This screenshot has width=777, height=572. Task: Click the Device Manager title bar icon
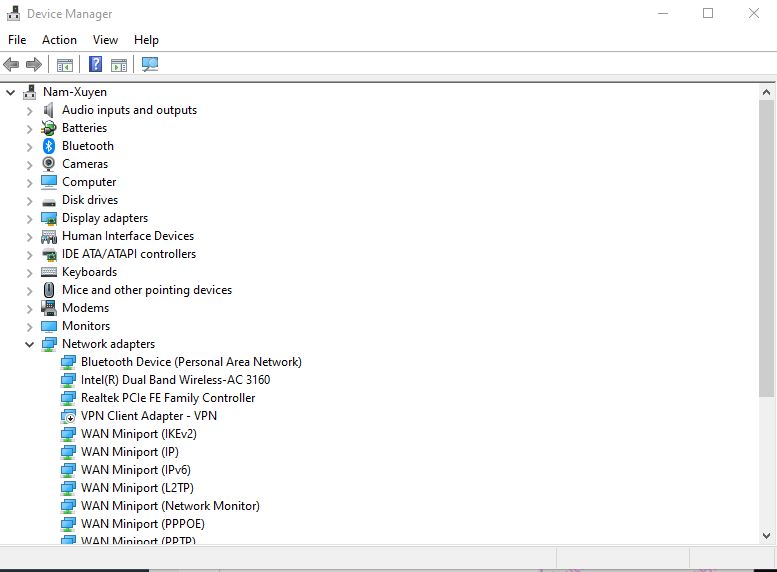coord(13,13)
